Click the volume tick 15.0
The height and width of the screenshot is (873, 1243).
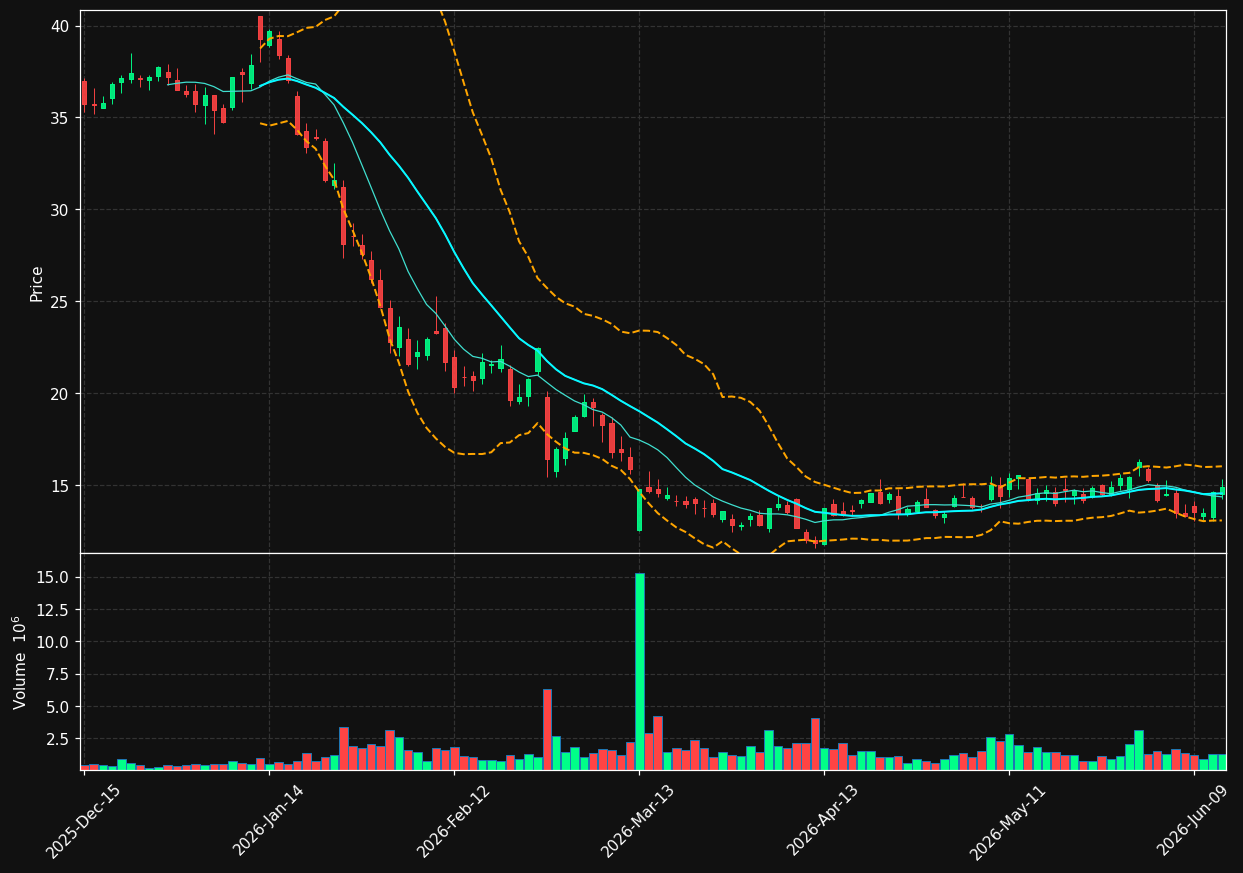pos(53,577)
